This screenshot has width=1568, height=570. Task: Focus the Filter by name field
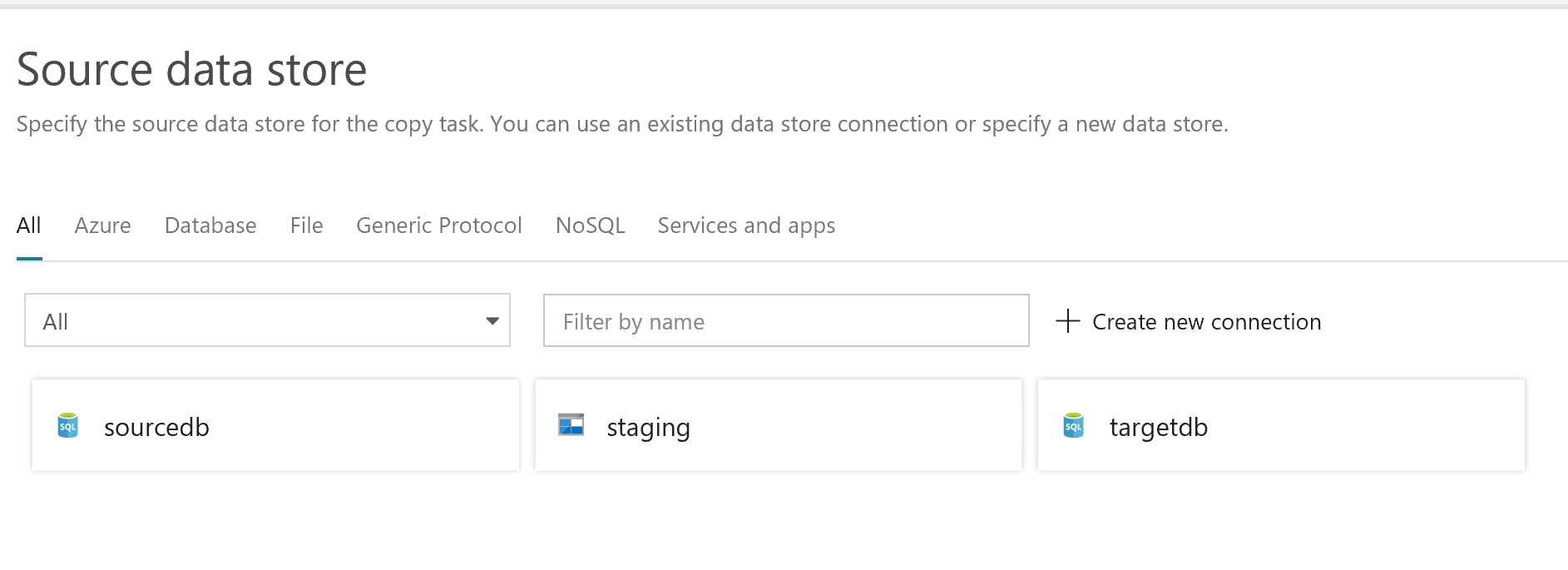click(786, 320)
